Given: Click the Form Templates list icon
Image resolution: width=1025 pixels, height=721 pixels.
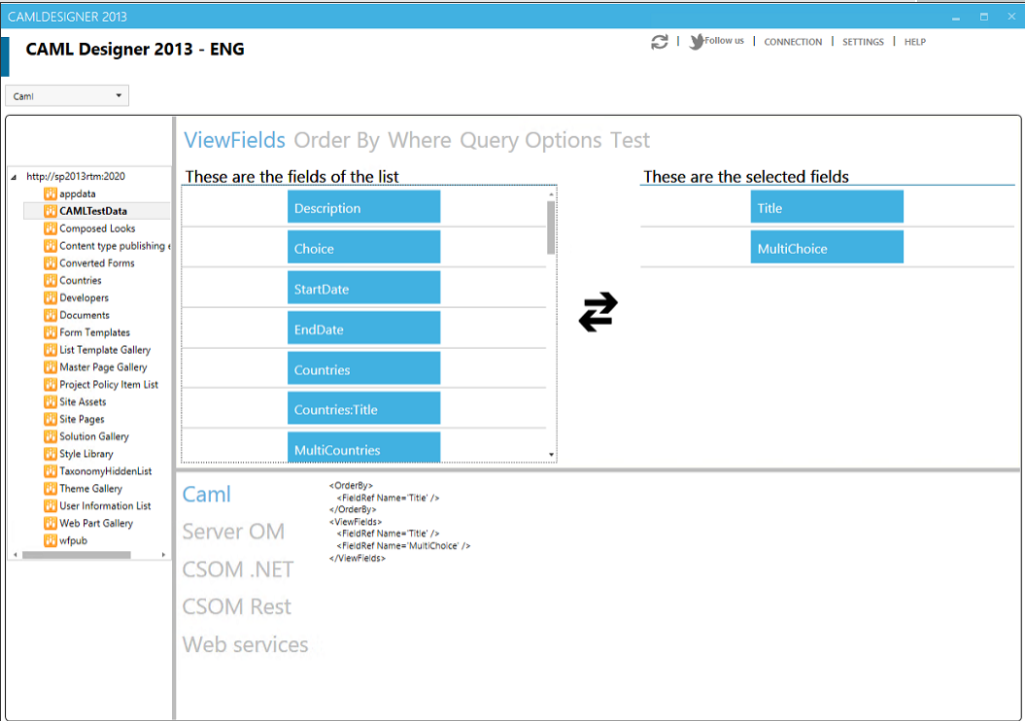Looking at the screenshot, I should [50, 332].
